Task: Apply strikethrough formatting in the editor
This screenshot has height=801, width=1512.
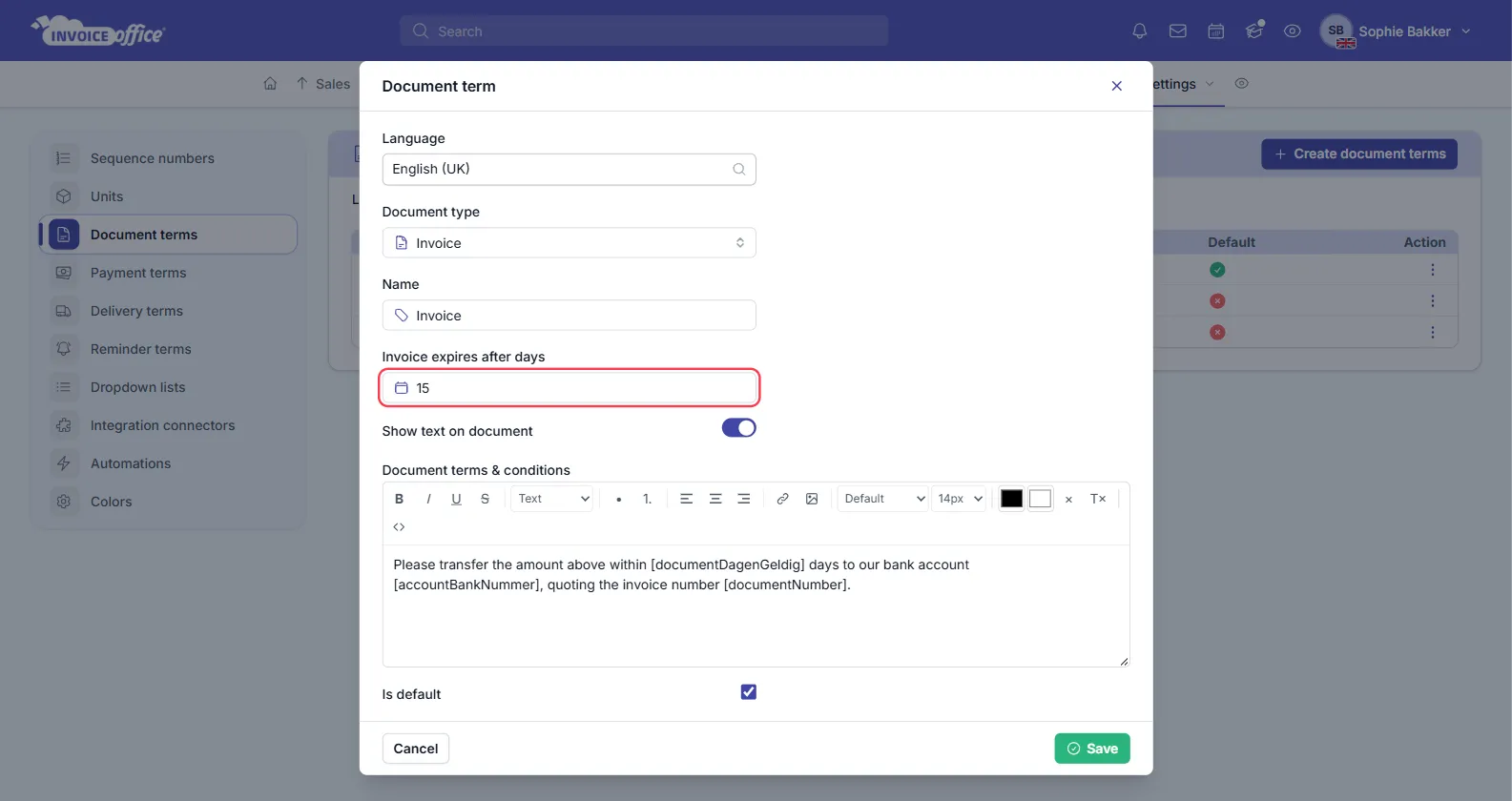Action: (x=486, y=499)
